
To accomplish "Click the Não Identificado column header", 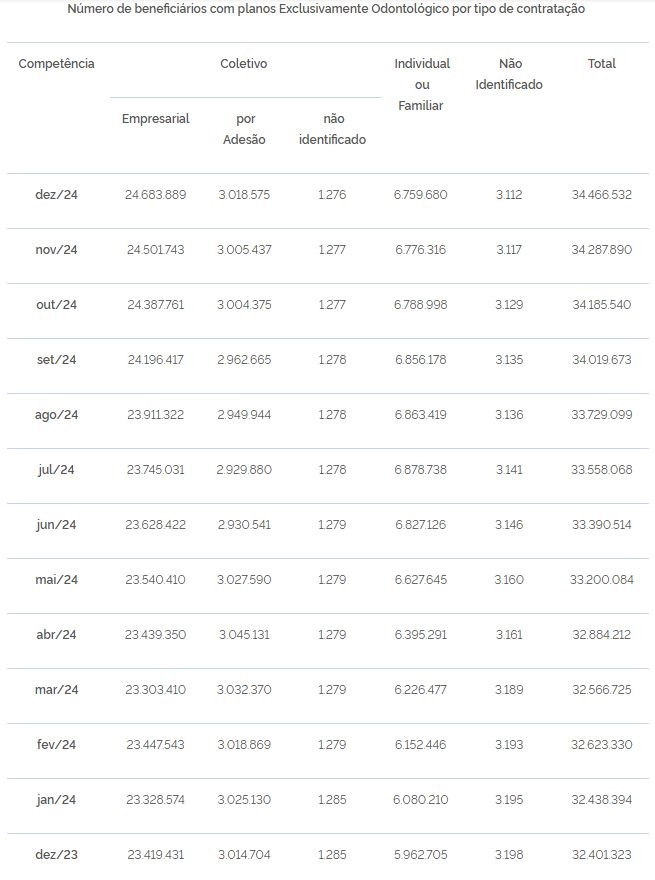I will 509,74.
